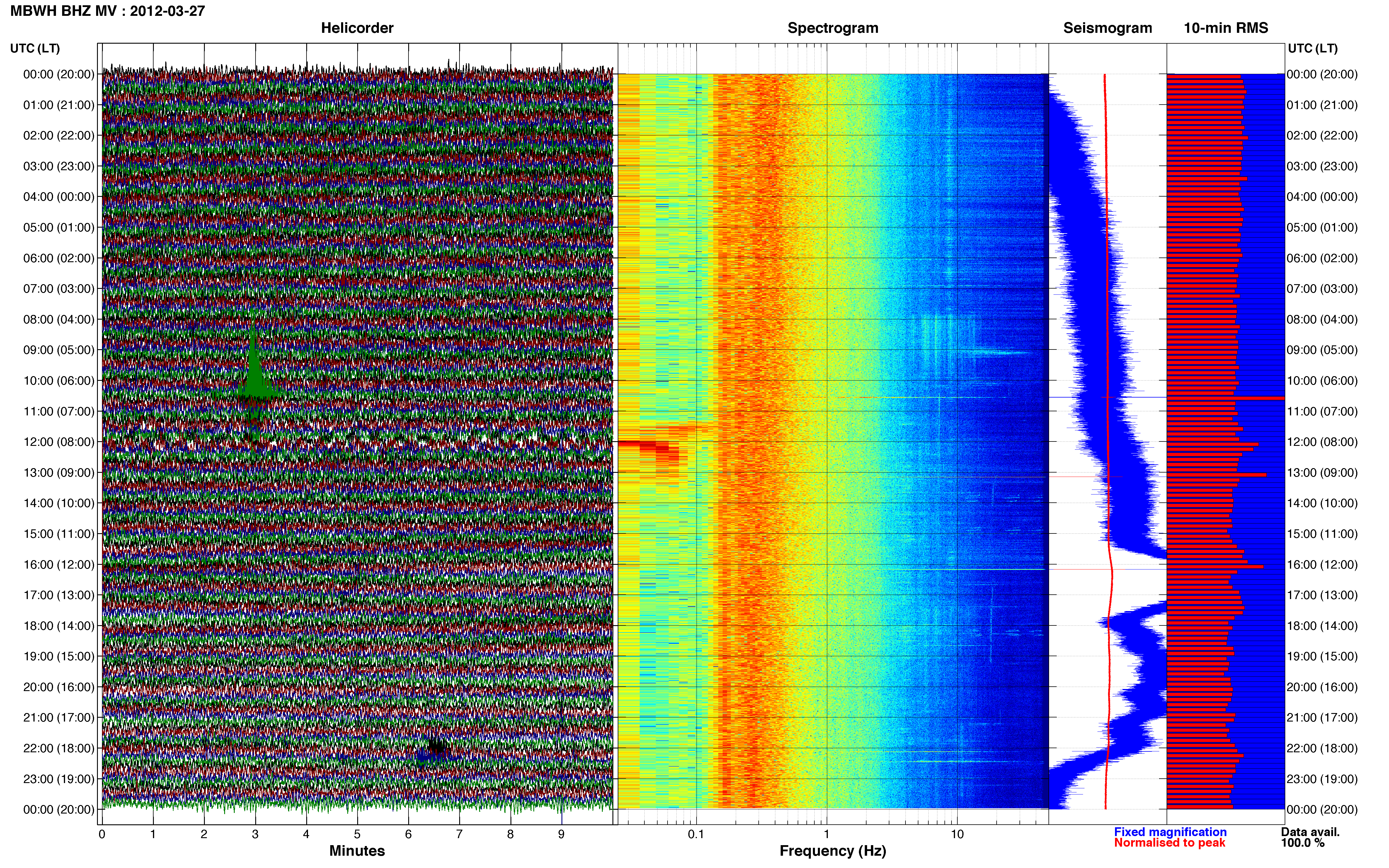This screenshot has width=1389, height=868.
Task: Click the red RMS bar peak at 13:00
Action: [1217, 475]
